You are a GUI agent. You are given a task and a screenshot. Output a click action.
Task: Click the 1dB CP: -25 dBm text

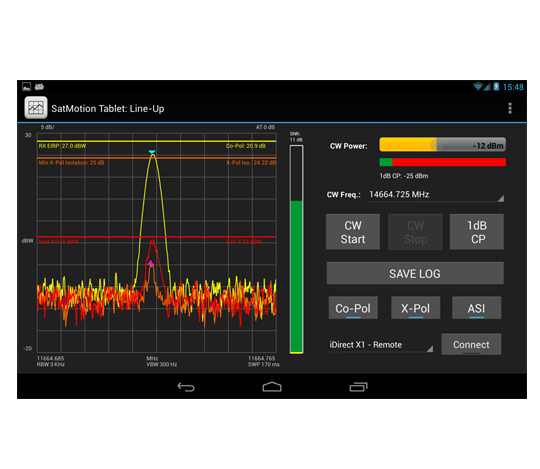click(x=404, y=176)
